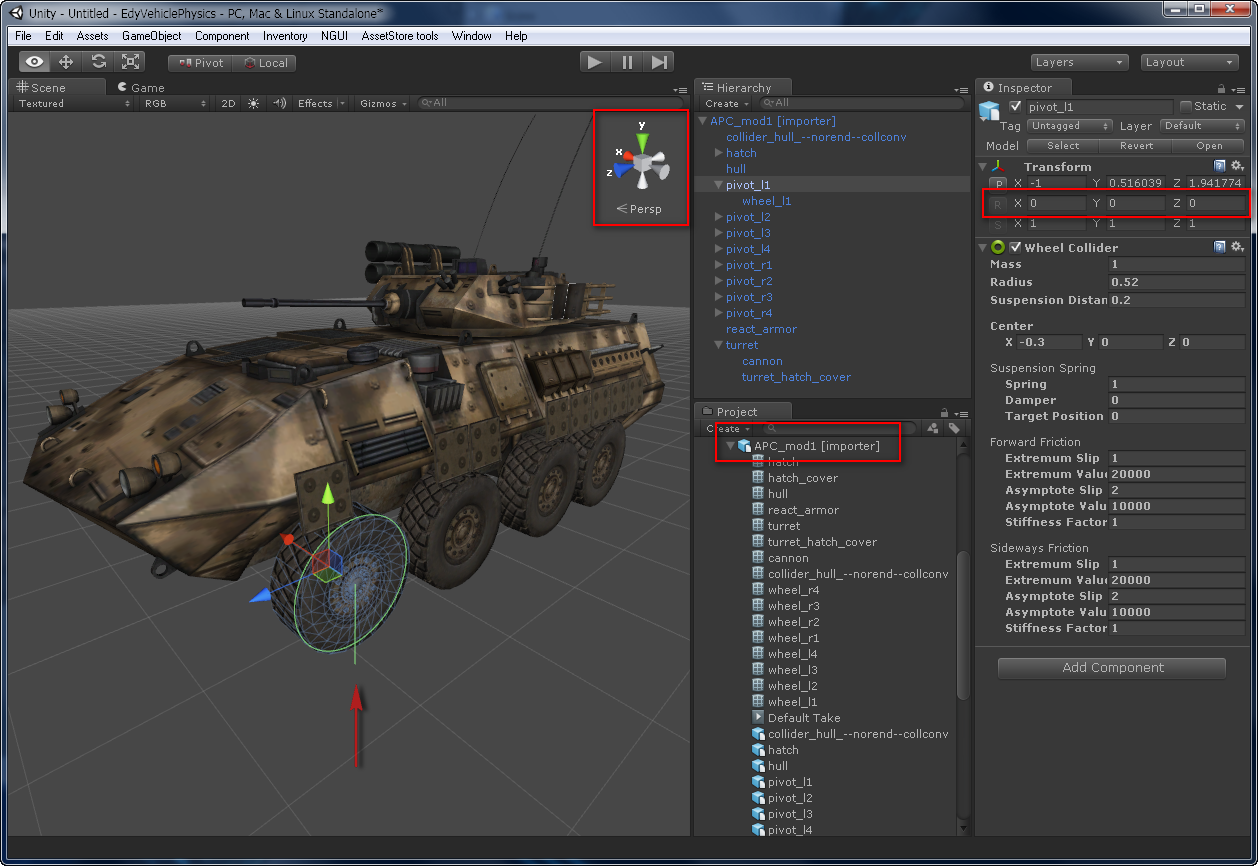Select the Move translate tool
Screen dimensions: 1258x866
pyautogui.click(x=66, y=62)
